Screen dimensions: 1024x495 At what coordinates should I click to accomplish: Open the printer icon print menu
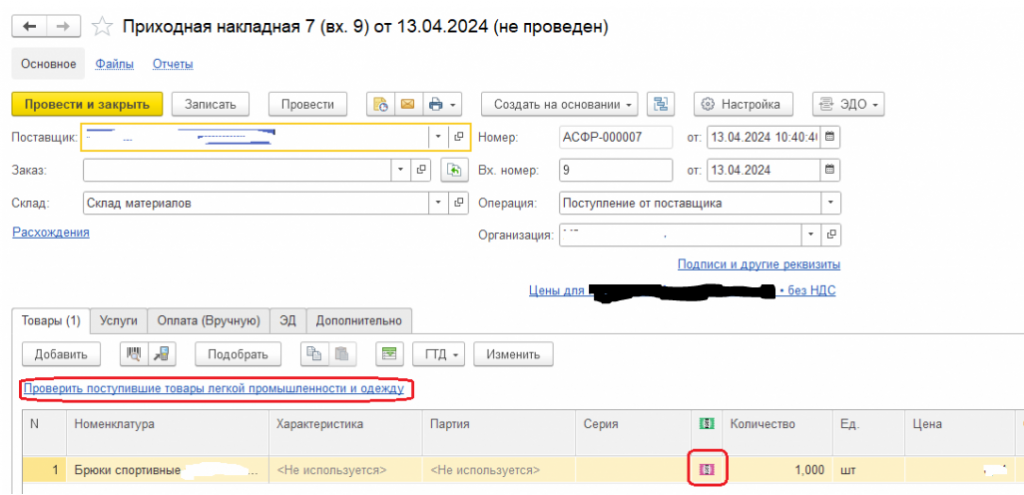pos(442,104)
